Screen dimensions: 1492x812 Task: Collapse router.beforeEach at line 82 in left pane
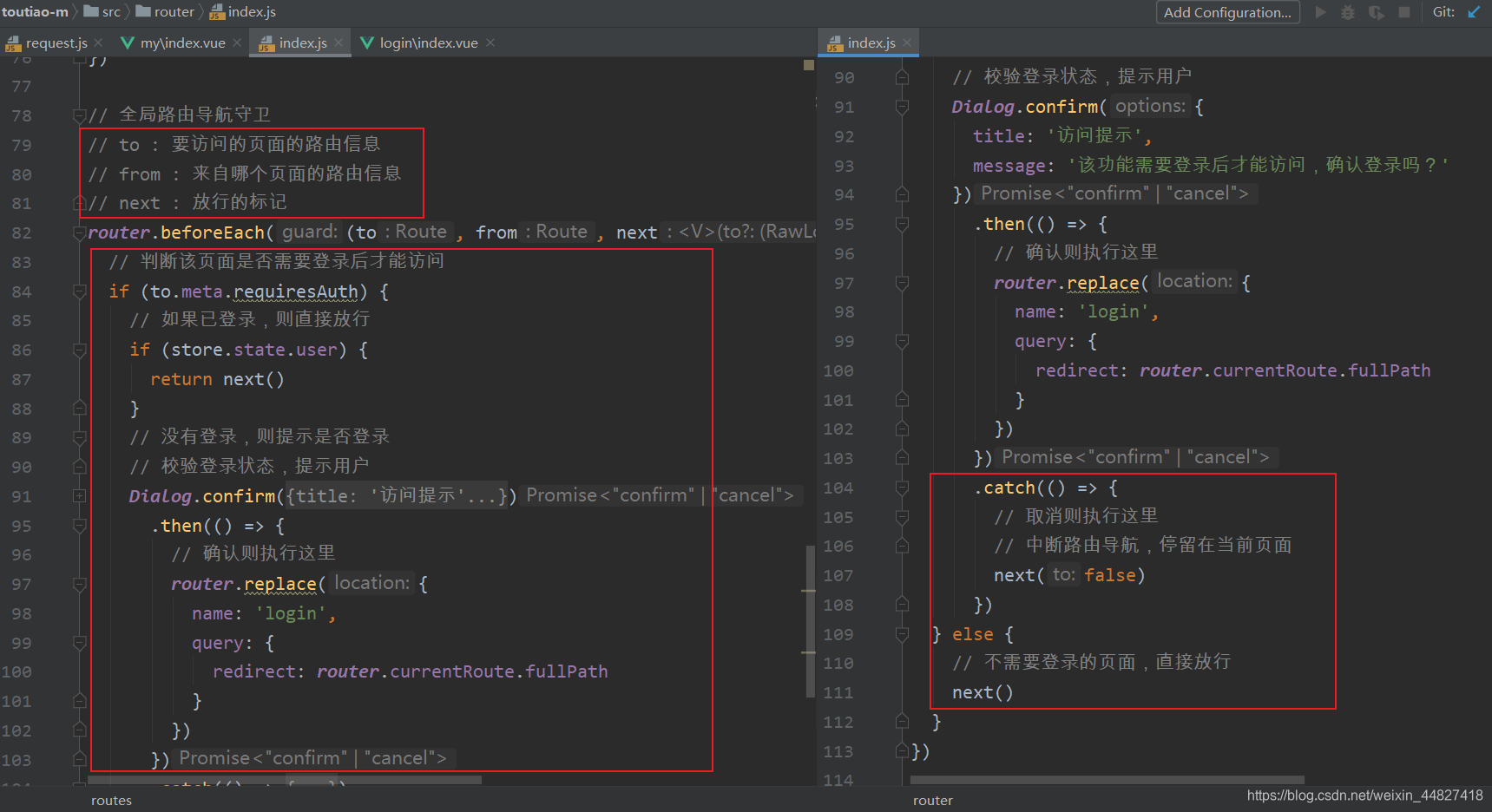[80, 232]
